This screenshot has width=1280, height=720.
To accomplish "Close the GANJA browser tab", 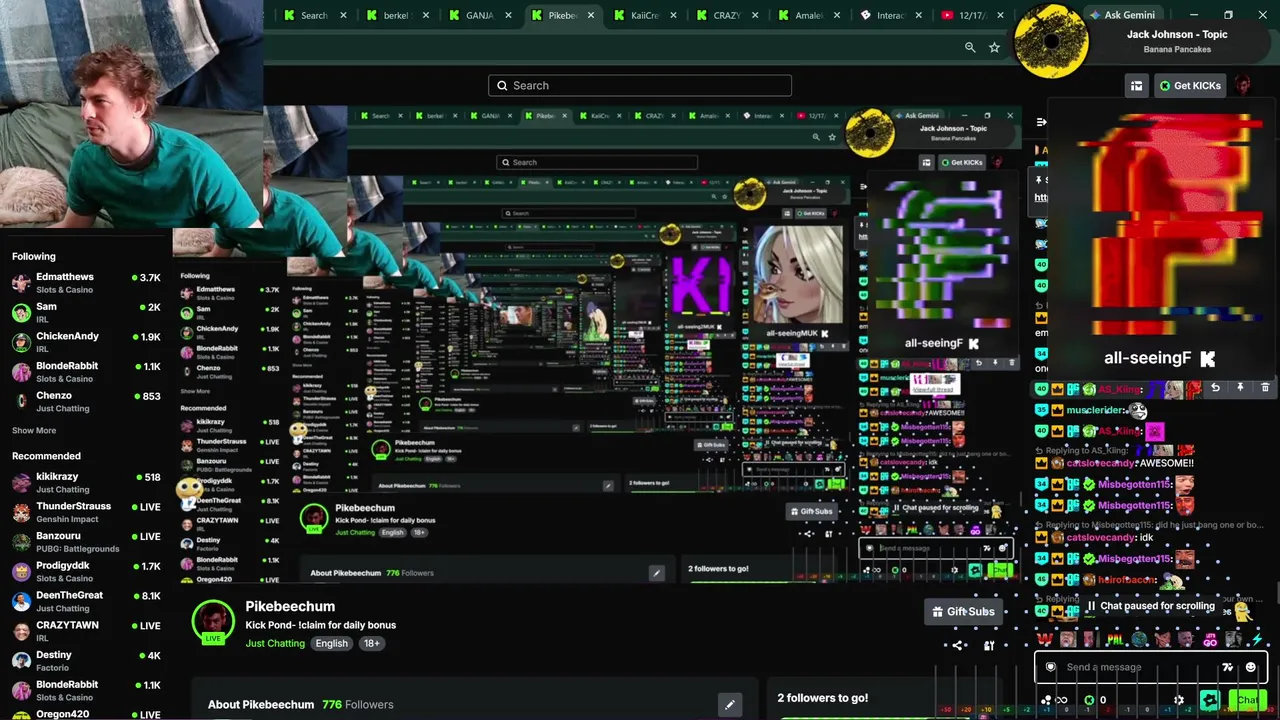I will point(508,15).
